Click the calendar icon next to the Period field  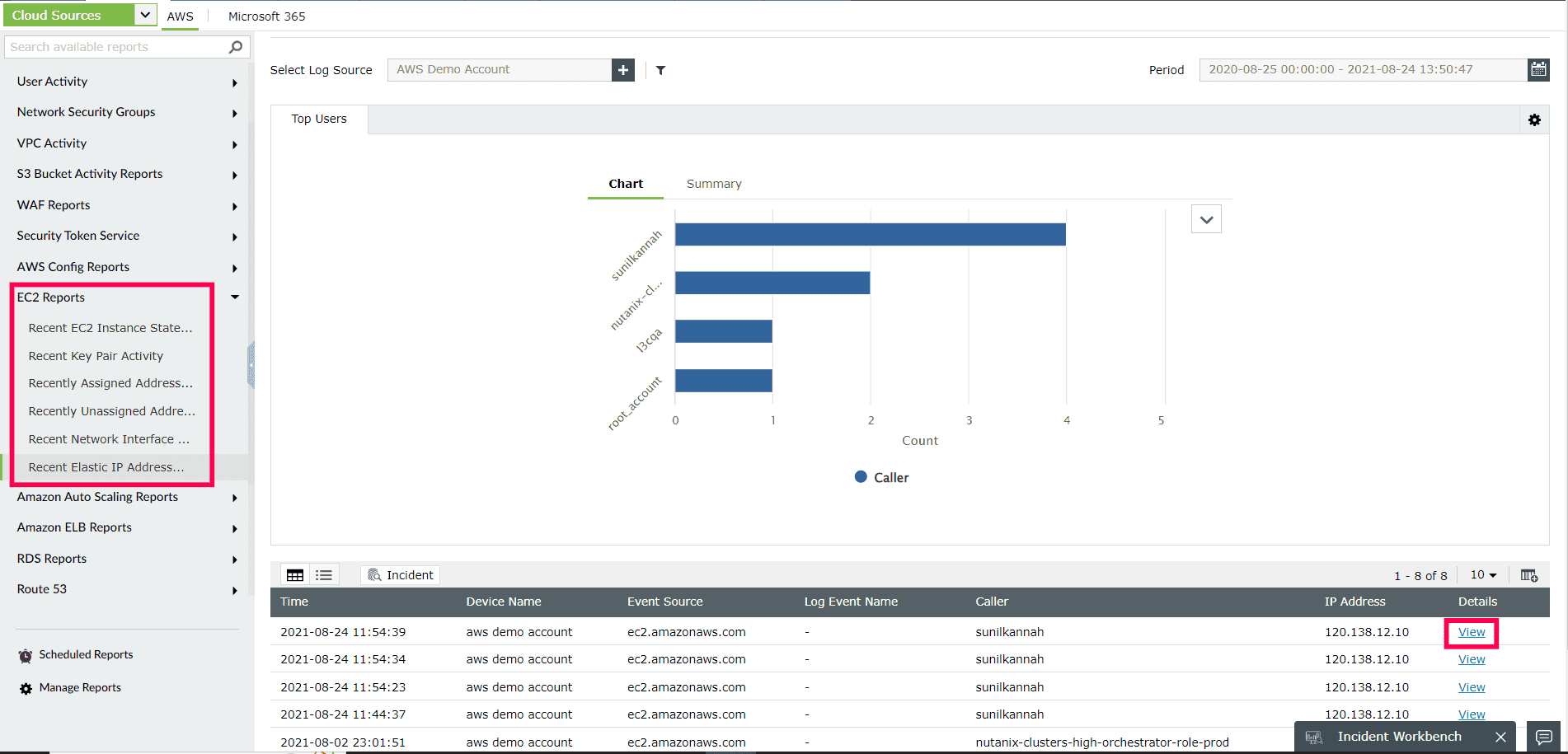[x=1538, y=69]
